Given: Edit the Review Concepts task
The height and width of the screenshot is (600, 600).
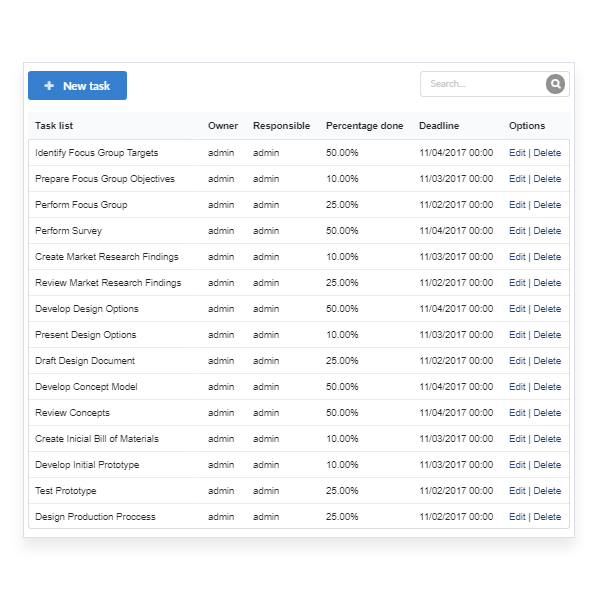Looking at the screenshot, I should pyautogui.click(x=517, y=413).
